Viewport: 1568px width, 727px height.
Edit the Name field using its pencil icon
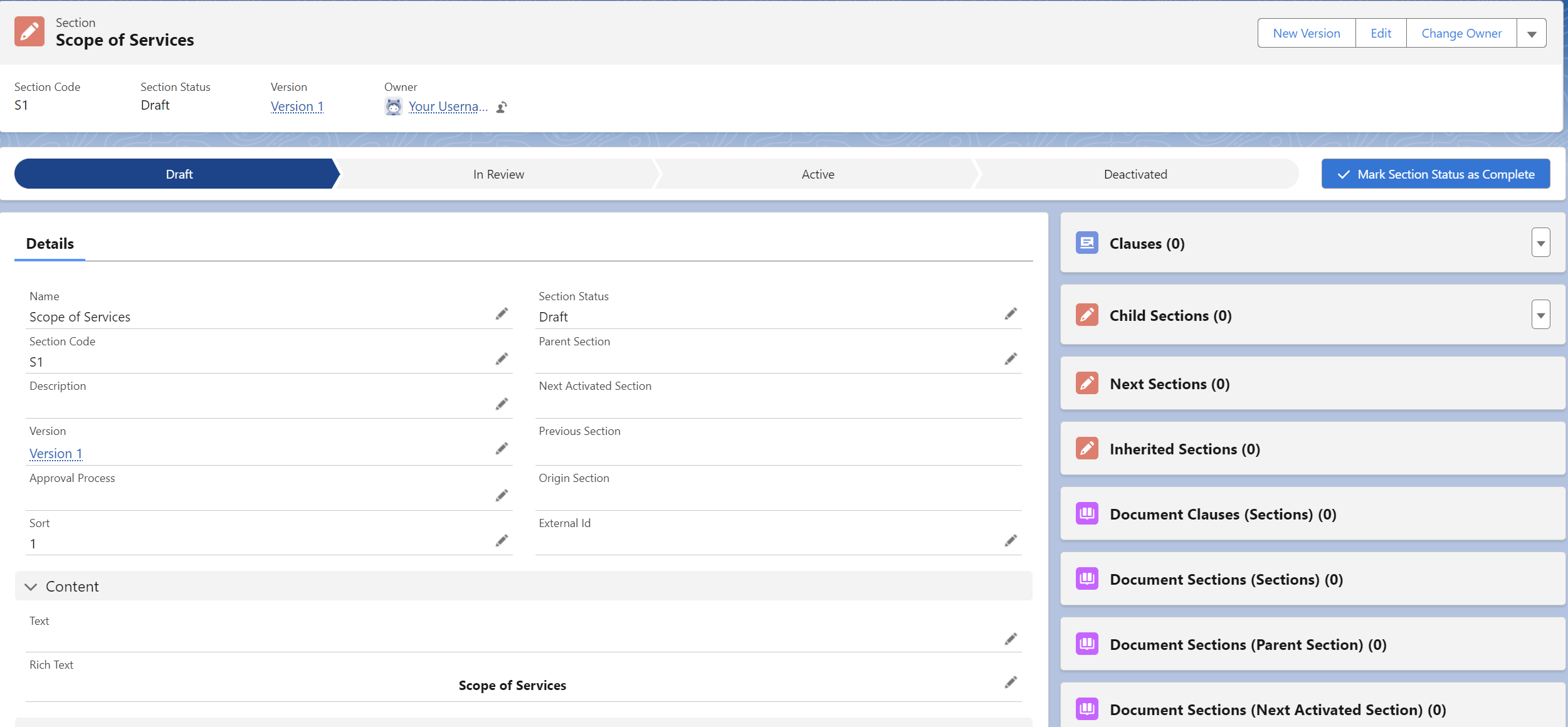(502, 313)
